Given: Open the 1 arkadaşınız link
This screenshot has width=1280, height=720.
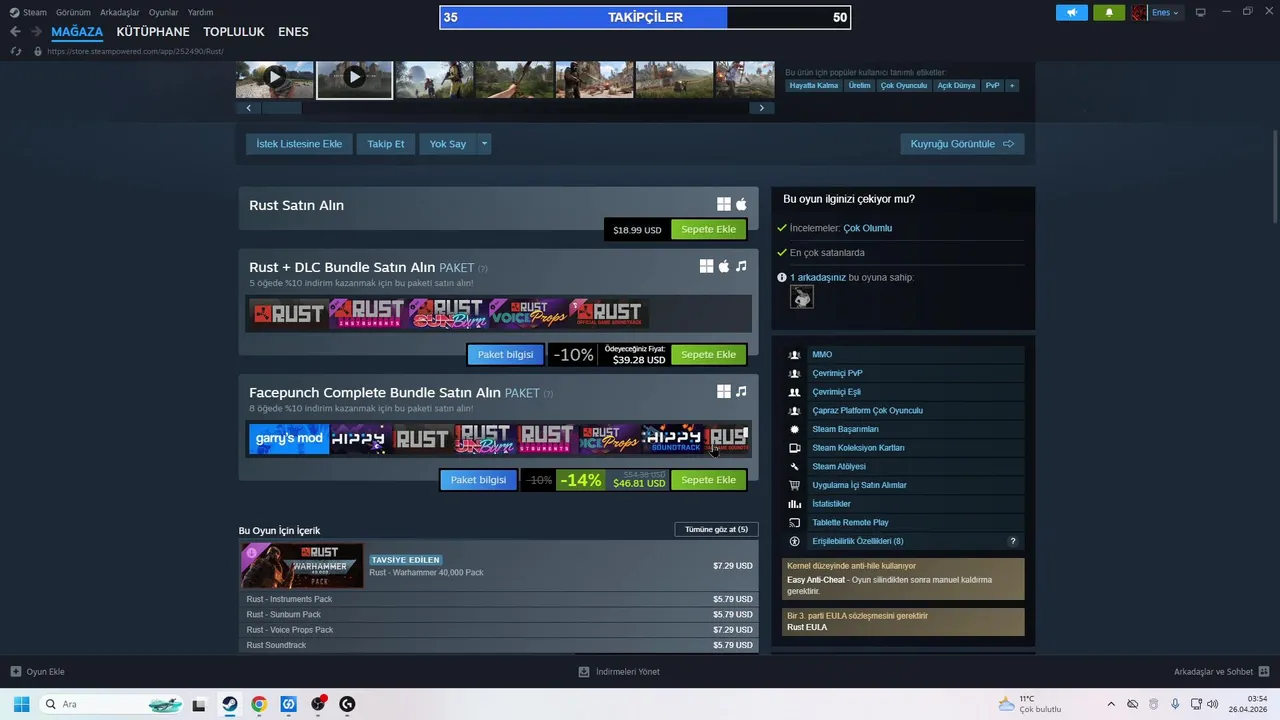Looking at the screenshot, I should [818, 277].
